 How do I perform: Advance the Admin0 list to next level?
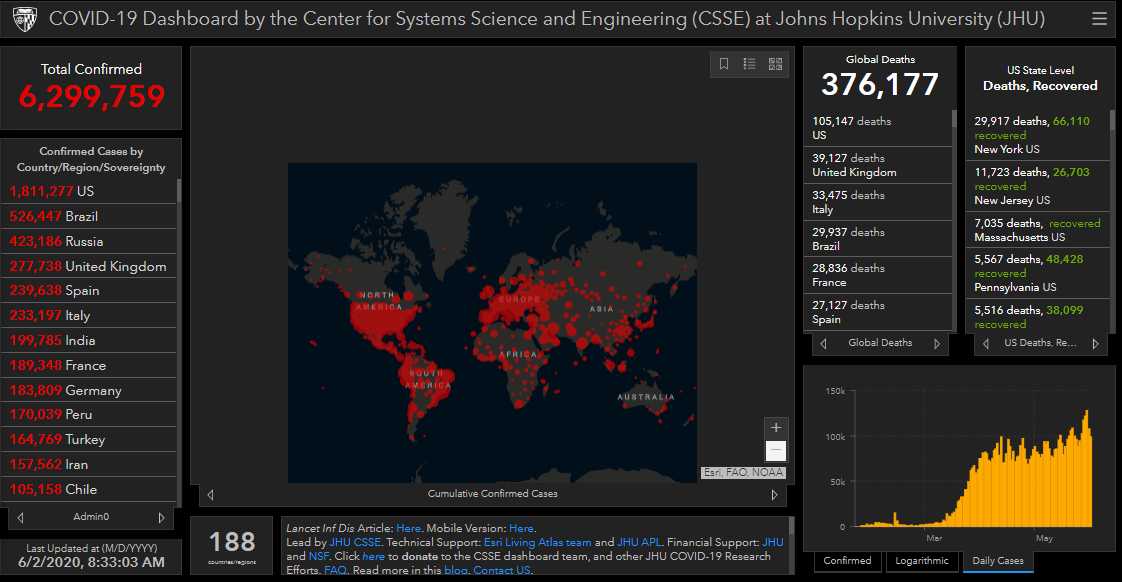[x=161, y=517]
